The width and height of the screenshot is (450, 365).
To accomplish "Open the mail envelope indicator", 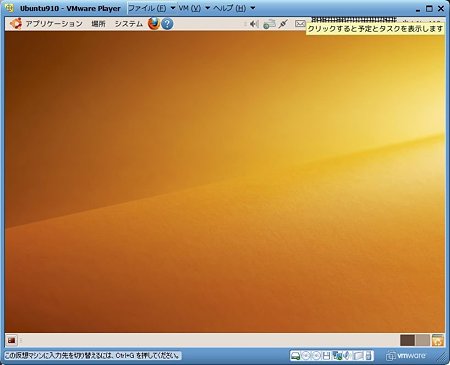I will (x=300, y=24).
